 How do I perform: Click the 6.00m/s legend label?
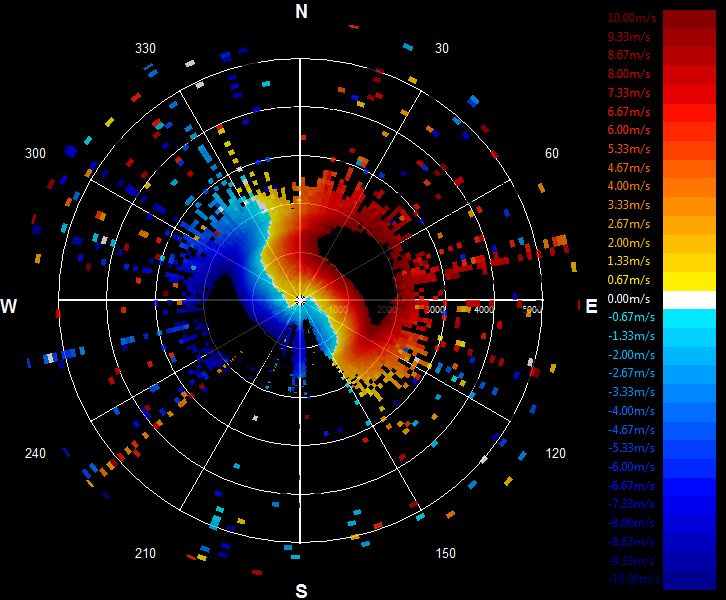click(629, 130)
